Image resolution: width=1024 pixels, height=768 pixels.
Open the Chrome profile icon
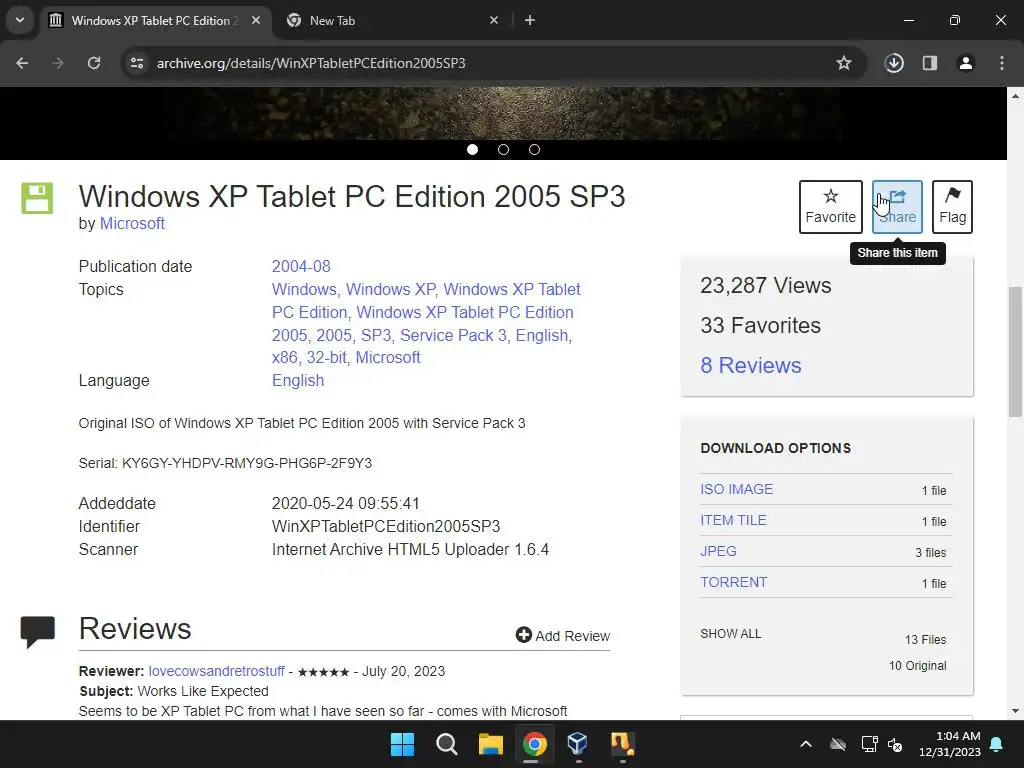click(x=966, y=63)
